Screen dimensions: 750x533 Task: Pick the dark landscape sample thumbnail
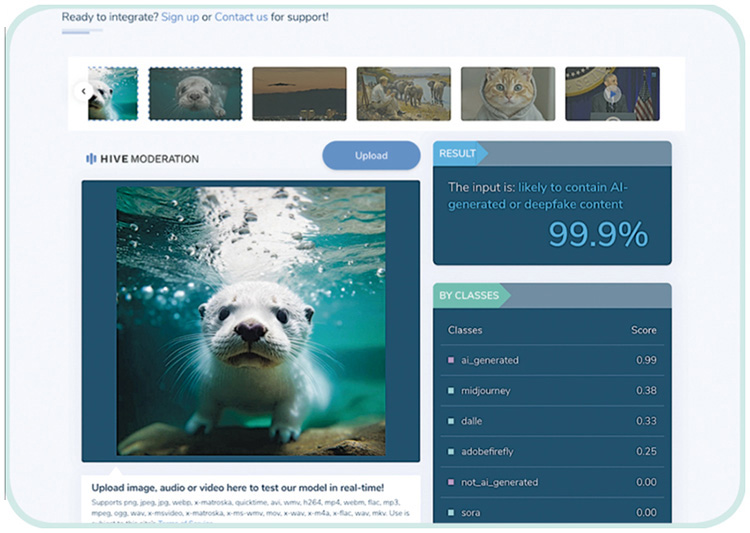pos(299,94)
